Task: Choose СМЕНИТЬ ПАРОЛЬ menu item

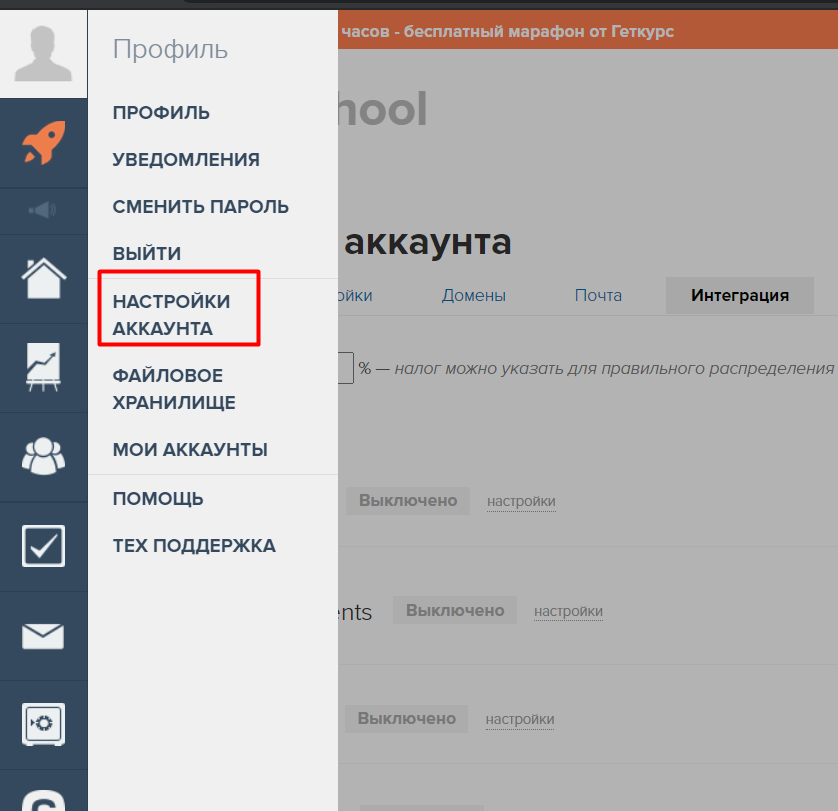Action: (200, 207)
